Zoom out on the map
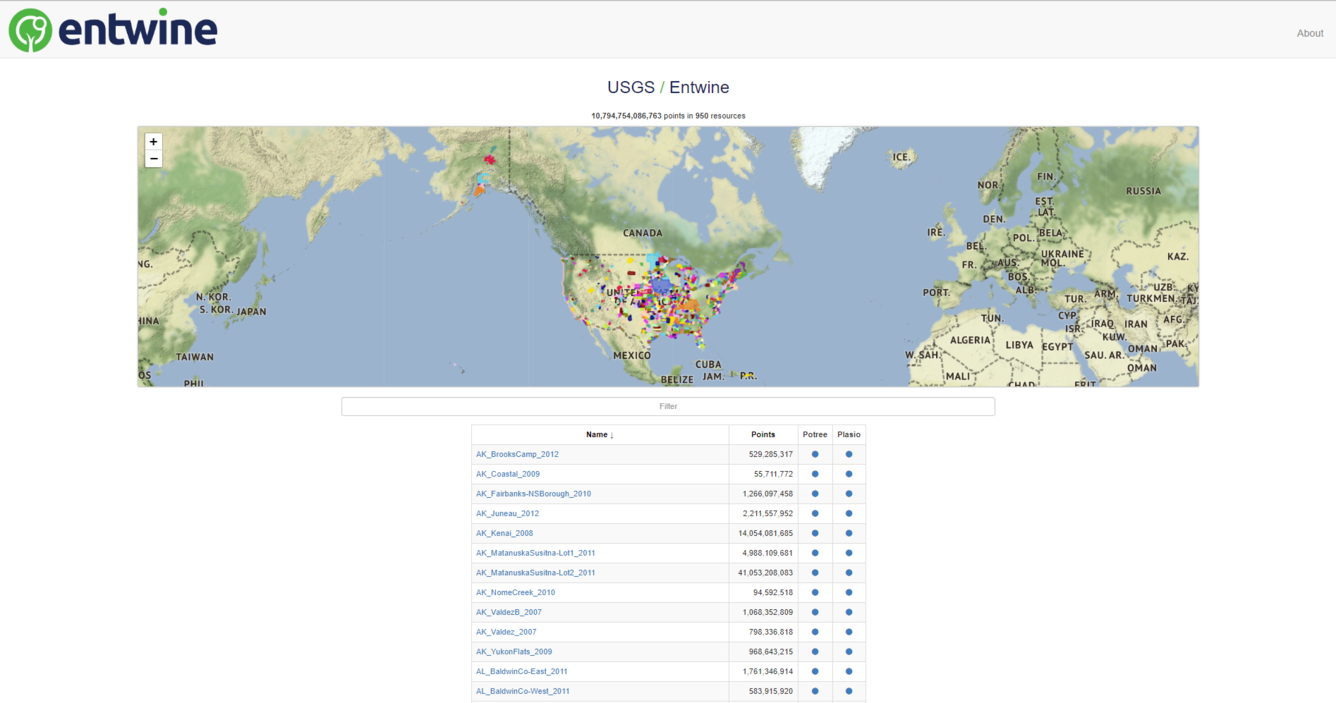This screenshot has width=1336, height=703. click(153, 158)
